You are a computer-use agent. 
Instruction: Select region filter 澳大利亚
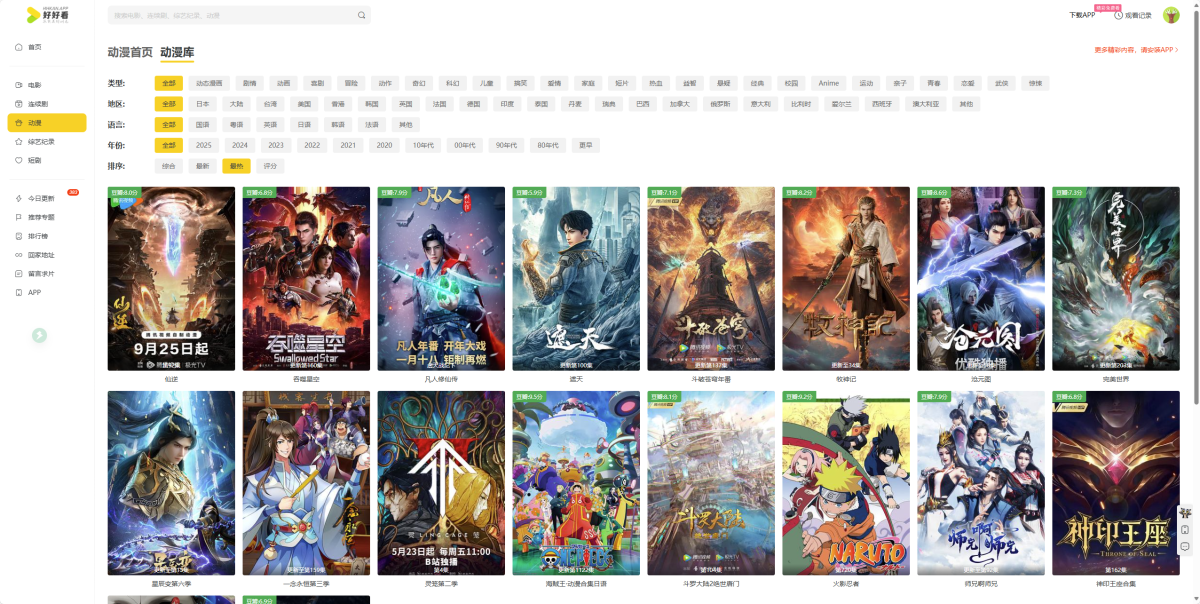click(925, 104)
